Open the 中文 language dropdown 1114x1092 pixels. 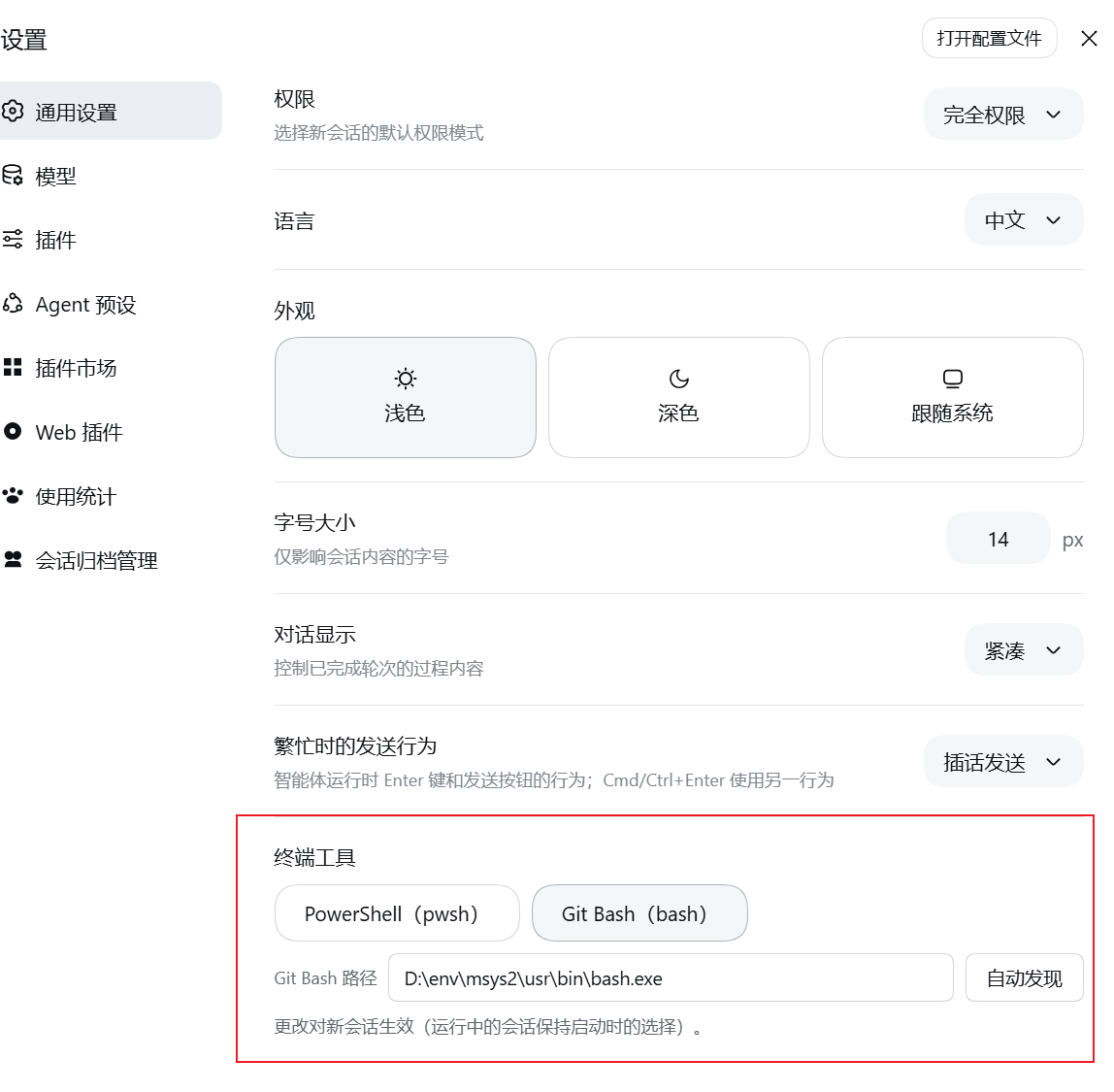(1024, 219)
